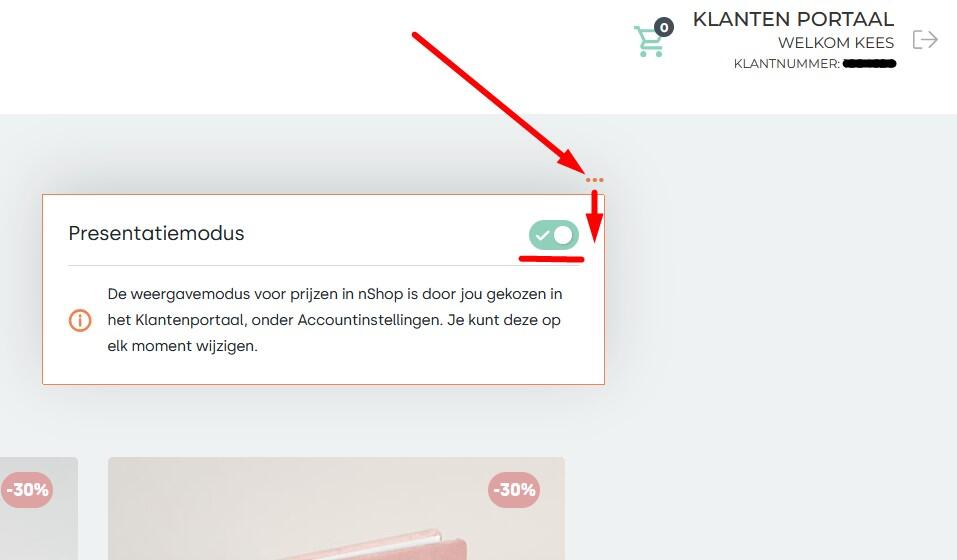
Task: Click the nShop price display info text
Action: 334,320
